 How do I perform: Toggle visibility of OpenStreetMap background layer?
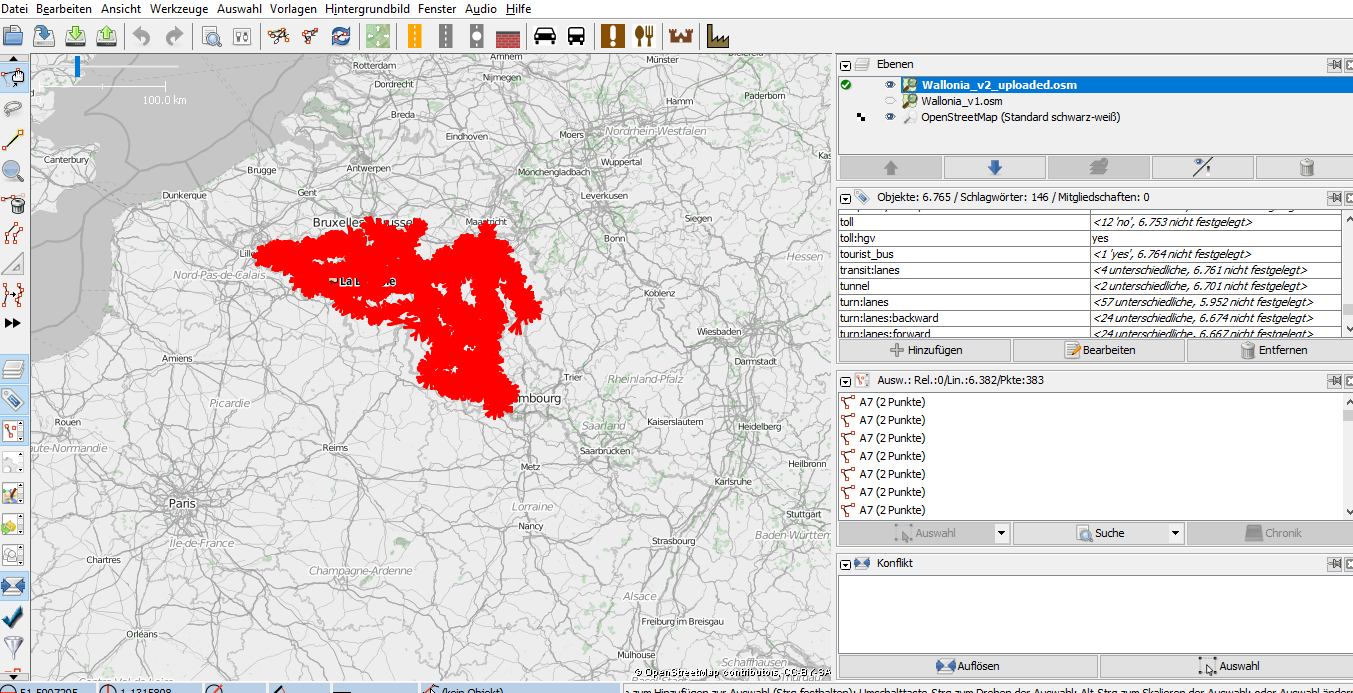click(890, 117)
